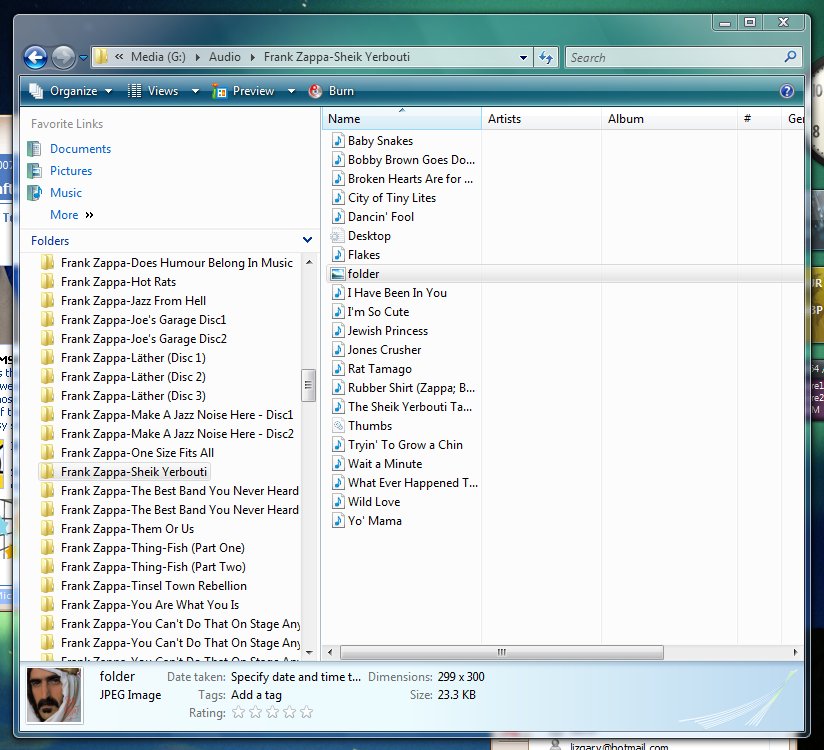This screenshot has height=750, width=824.
Task: Select Frank Zappa-Läther (Disc 2) folder
Action: tap(133, 377)
